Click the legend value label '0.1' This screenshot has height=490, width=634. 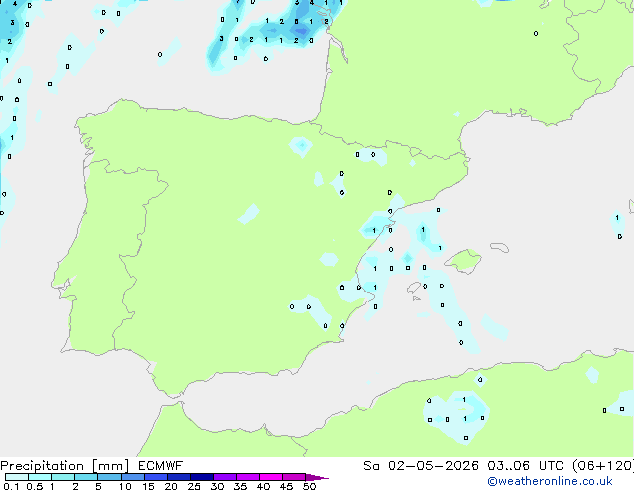[x=11, y=486]
